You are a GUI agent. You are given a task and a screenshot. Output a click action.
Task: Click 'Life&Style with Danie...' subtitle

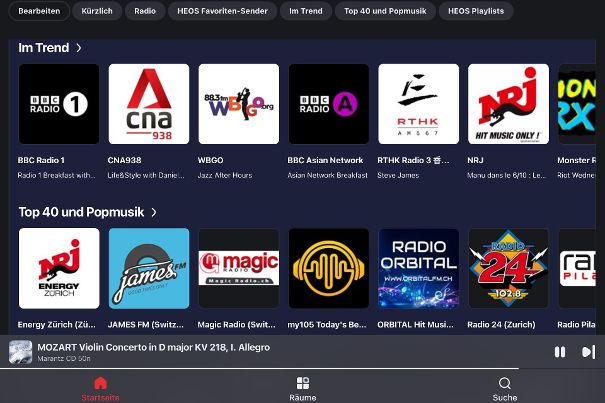(x=146, y=175)
